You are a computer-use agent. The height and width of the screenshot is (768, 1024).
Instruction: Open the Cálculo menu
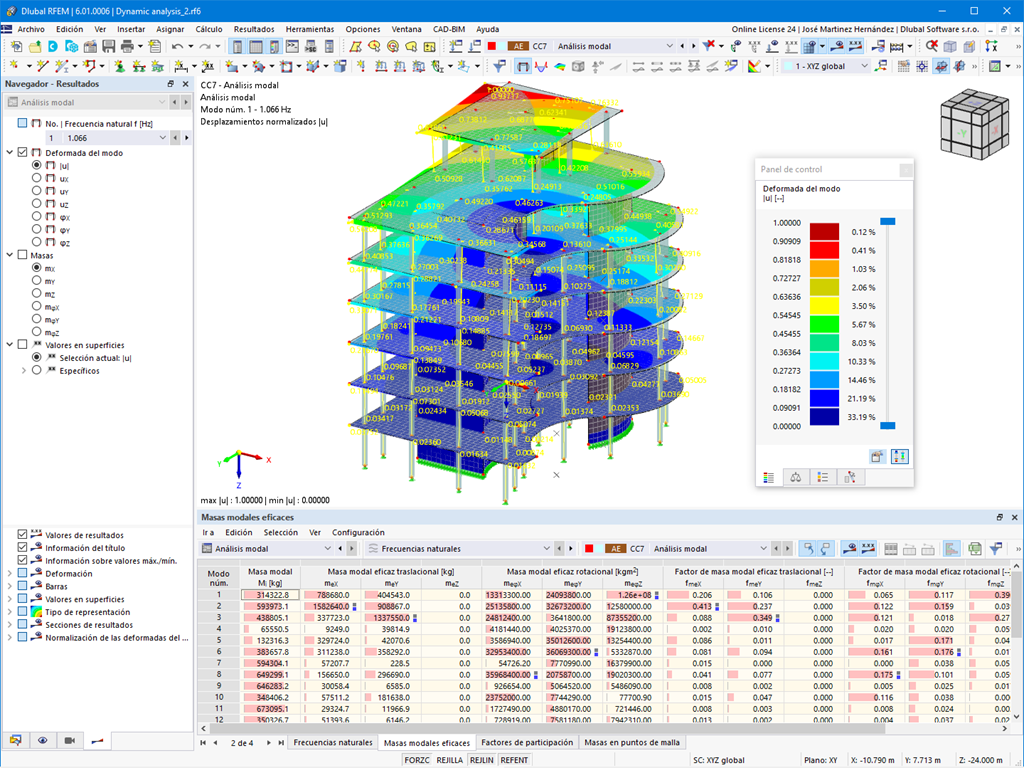tap(209, 29)
